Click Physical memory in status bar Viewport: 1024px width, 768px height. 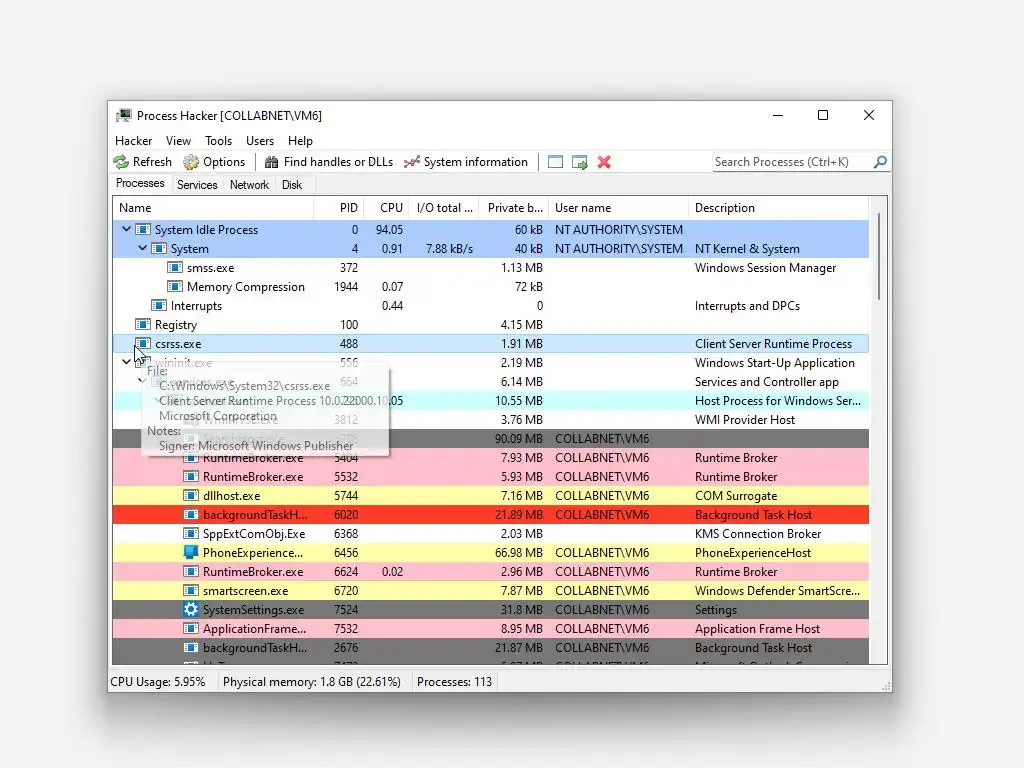pyautogui.click(x=312, y=682)
